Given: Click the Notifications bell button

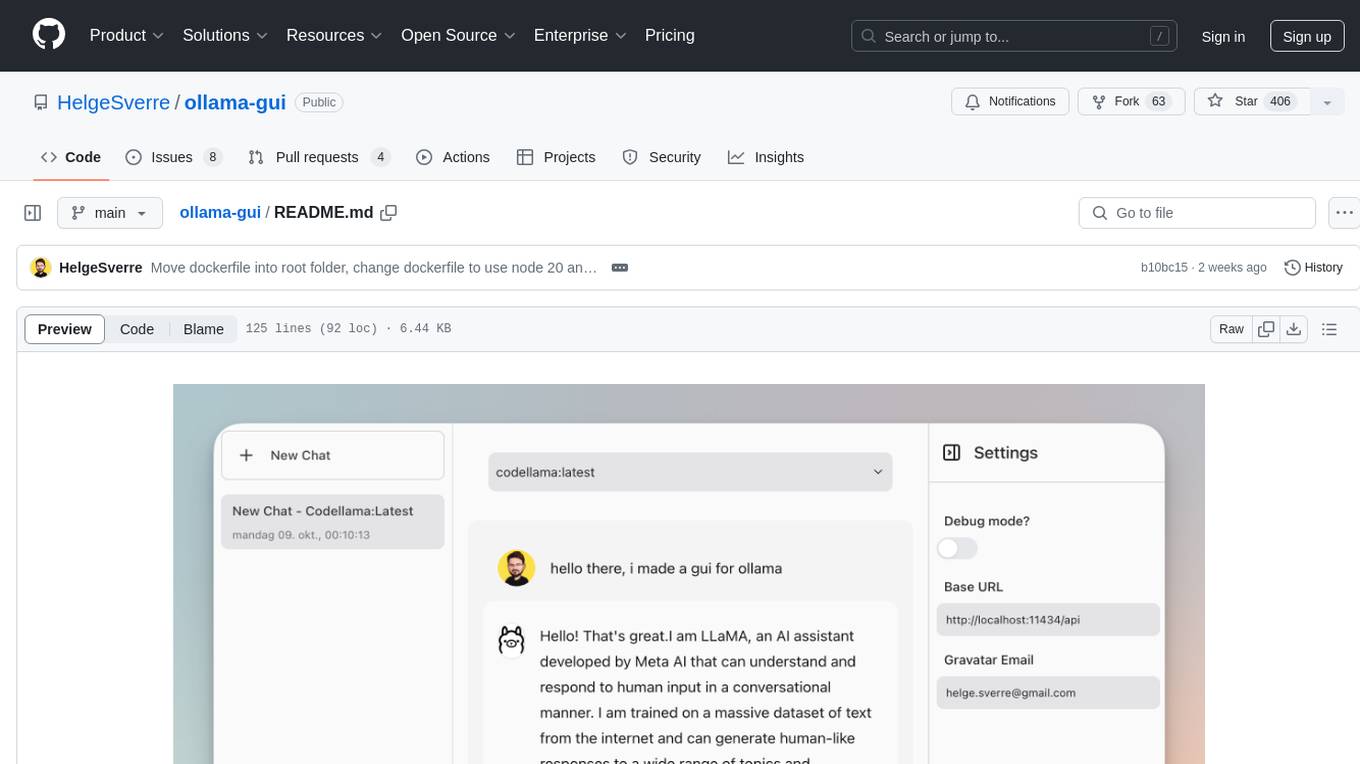Looking at the screenshot, I should (x=1010, y=102).
